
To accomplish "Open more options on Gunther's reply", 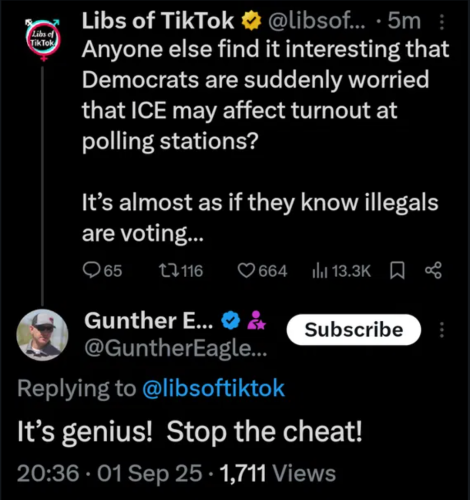I will point(442,330).
